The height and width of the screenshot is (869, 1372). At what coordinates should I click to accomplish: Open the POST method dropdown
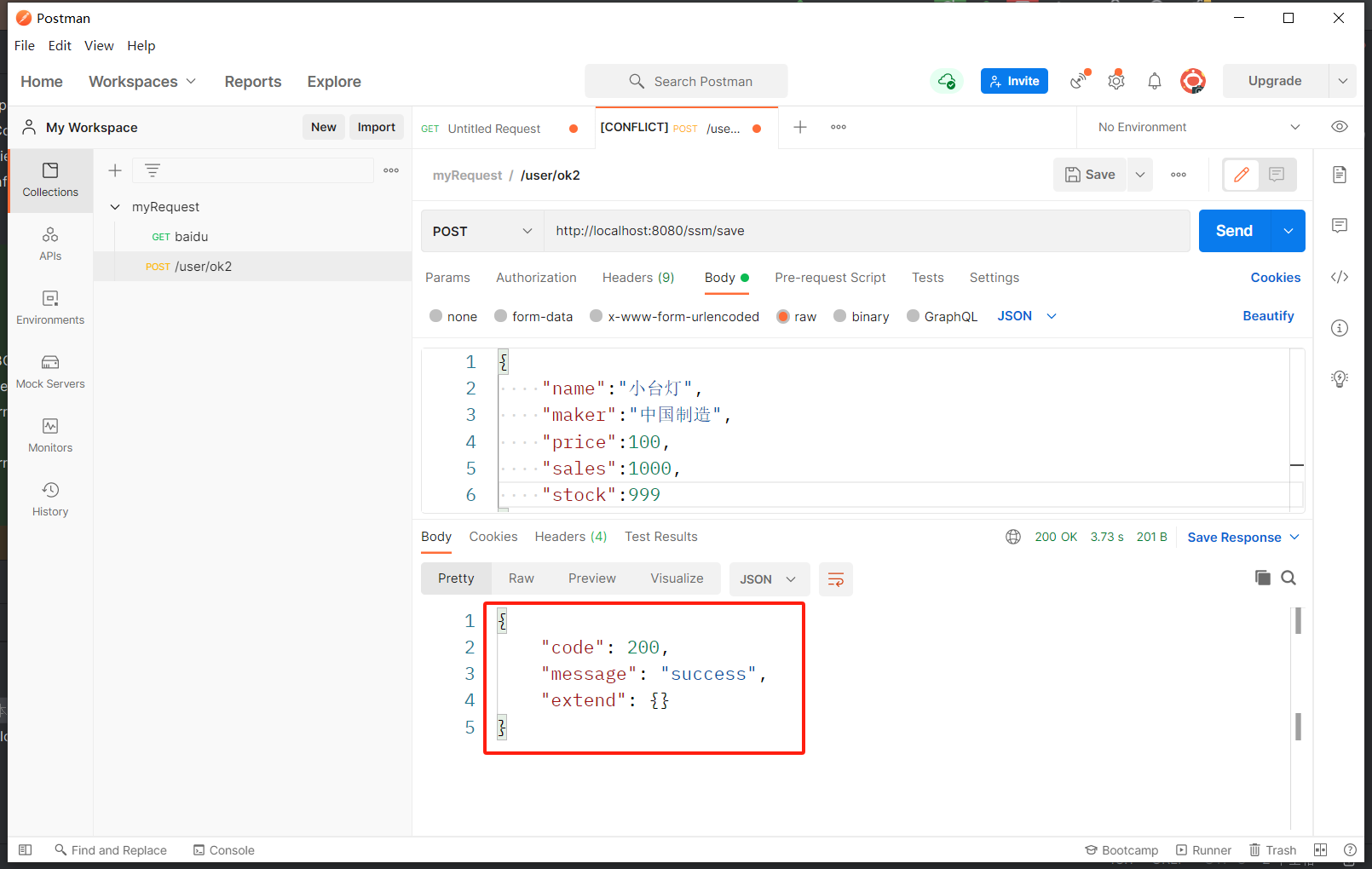click(482, 231)
